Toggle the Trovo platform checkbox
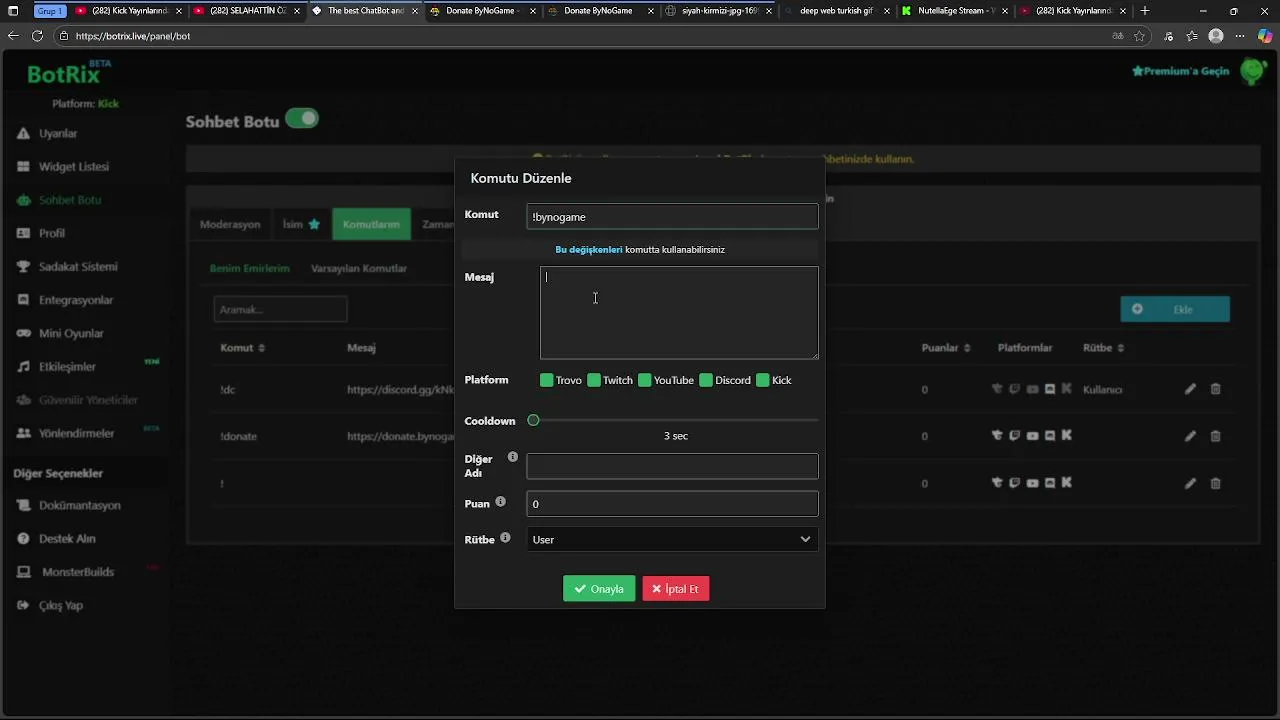 pos(547,380)
